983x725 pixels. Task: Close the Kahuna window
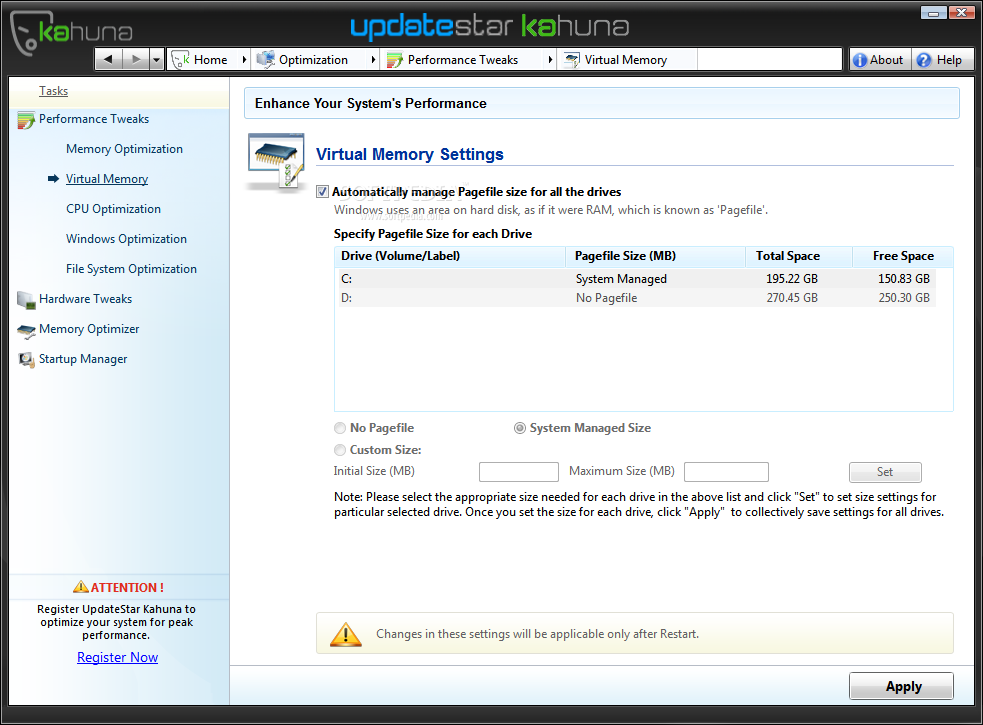pos(961,12)
